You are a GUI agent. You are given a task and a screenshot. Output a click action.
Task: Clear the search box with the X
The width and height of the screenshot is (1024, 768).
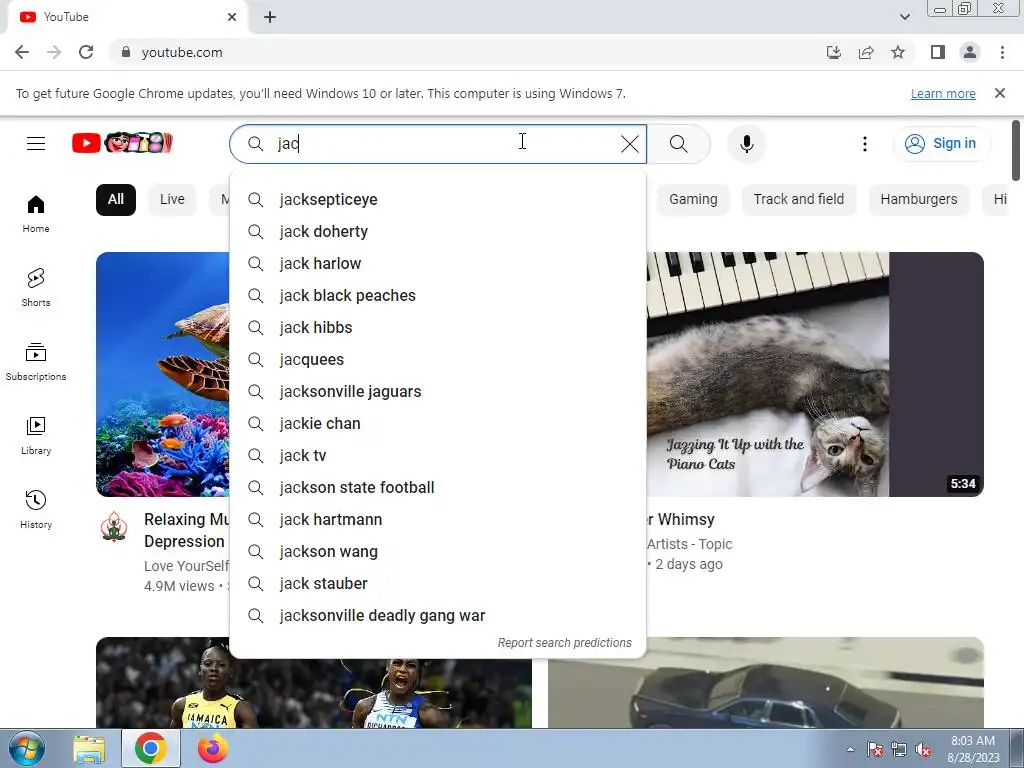(630, 144)
